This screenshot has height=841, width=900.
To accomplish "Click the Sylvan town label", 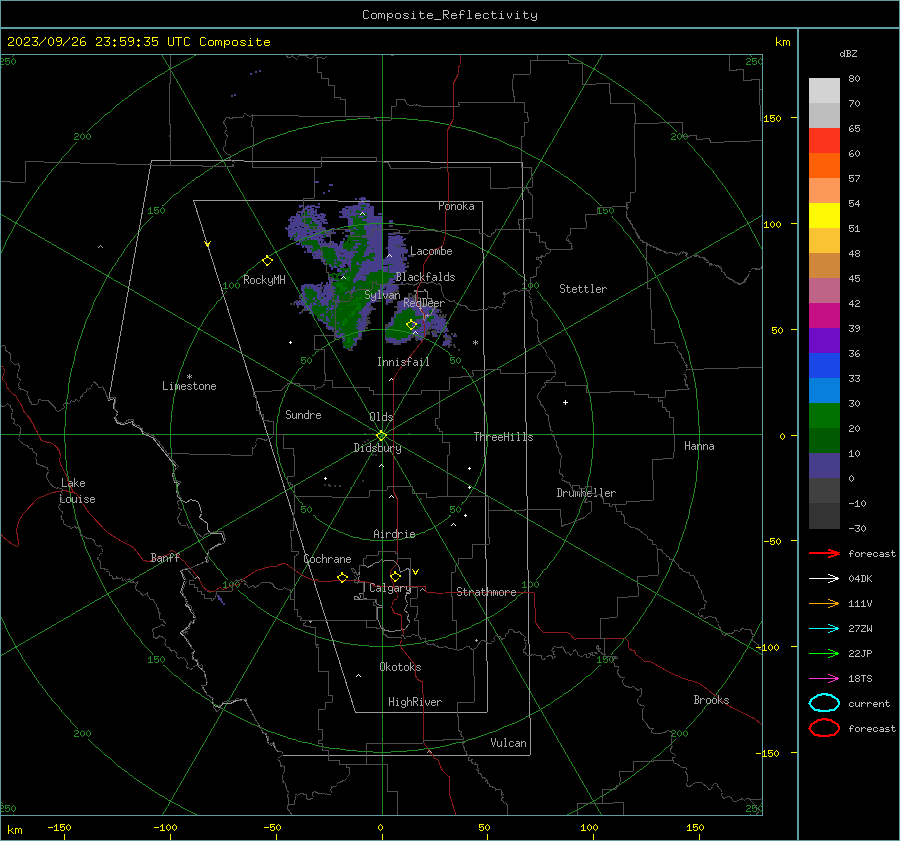I will 382,295.
